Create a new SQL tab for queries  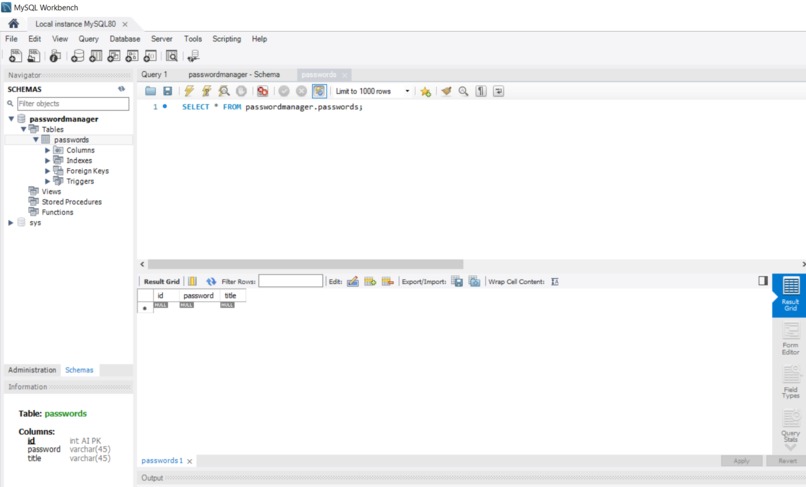pyautogui.click(x=15, y=56)
